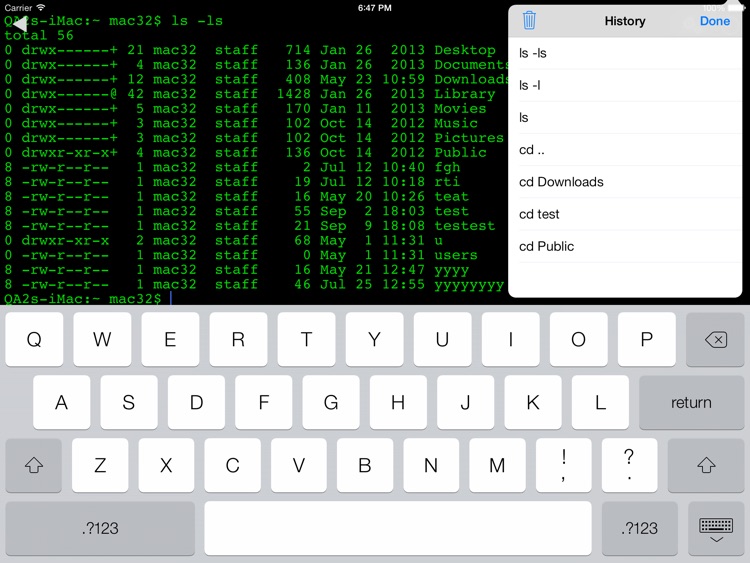Tap the 'testest' file name in listing

pos(464,225)
